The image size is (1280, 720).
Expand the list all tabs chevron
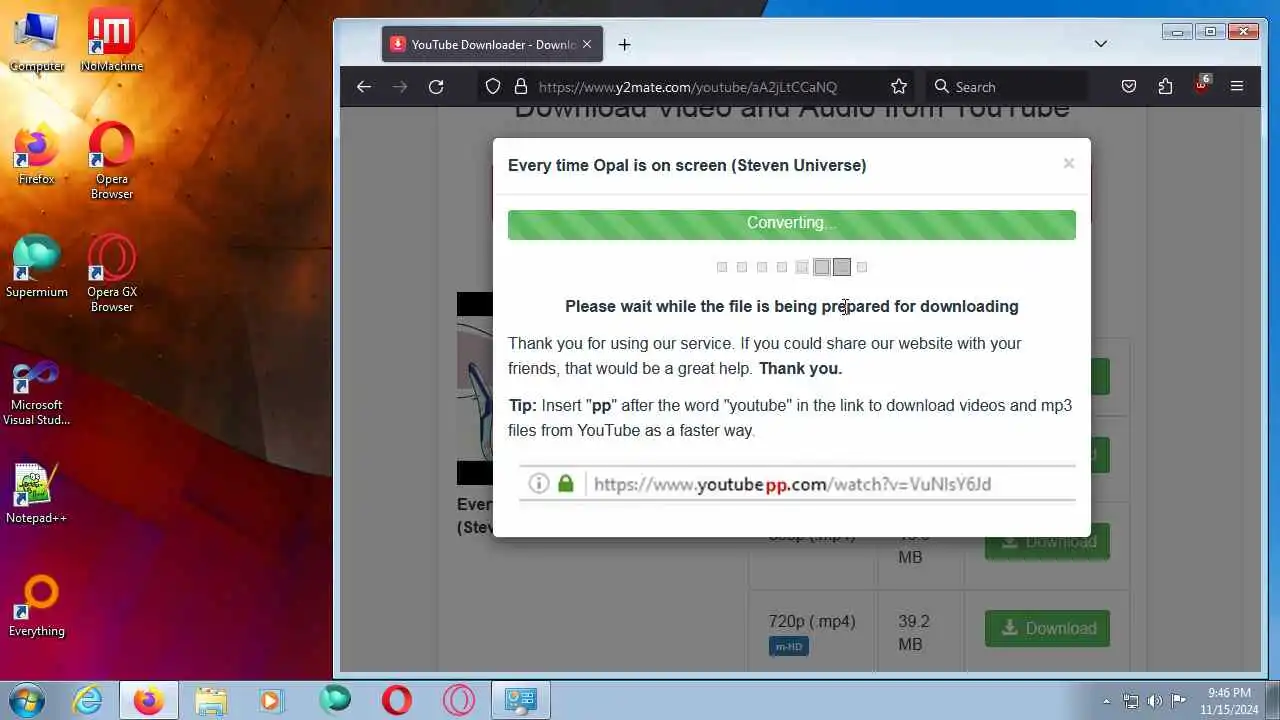pyautogui.click(x=1100, y=44)
